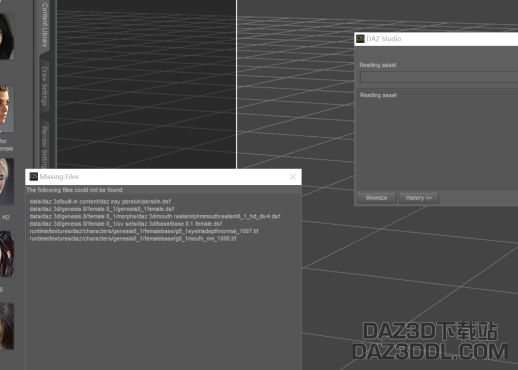Expand History in the DAZ Studio dialog
The width and height of the screenshot is (518, 370).
[419, 198]
